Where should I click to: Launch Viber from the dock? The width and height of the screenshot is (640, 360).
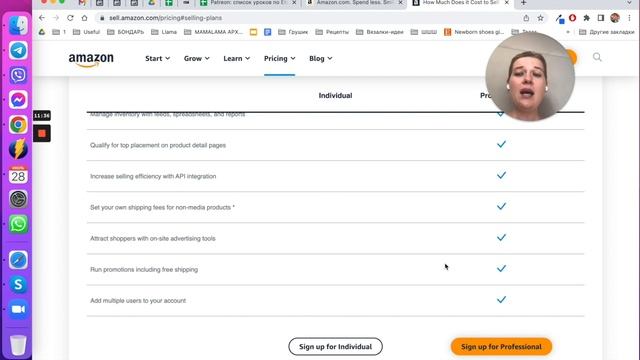click(x=18, y=75)
